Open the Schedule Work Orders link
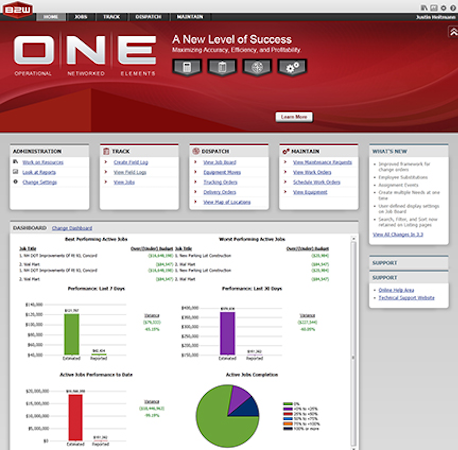458x450 pixels. click(317, 182)
